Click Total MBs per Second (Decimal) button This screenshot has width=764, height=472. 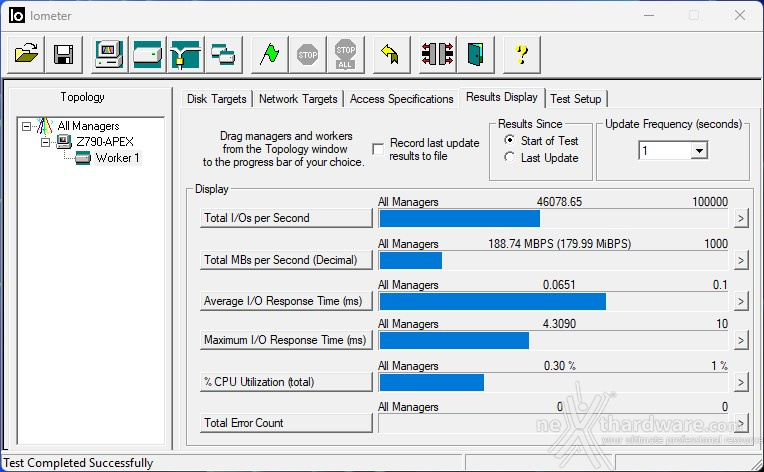coord(286,260)
